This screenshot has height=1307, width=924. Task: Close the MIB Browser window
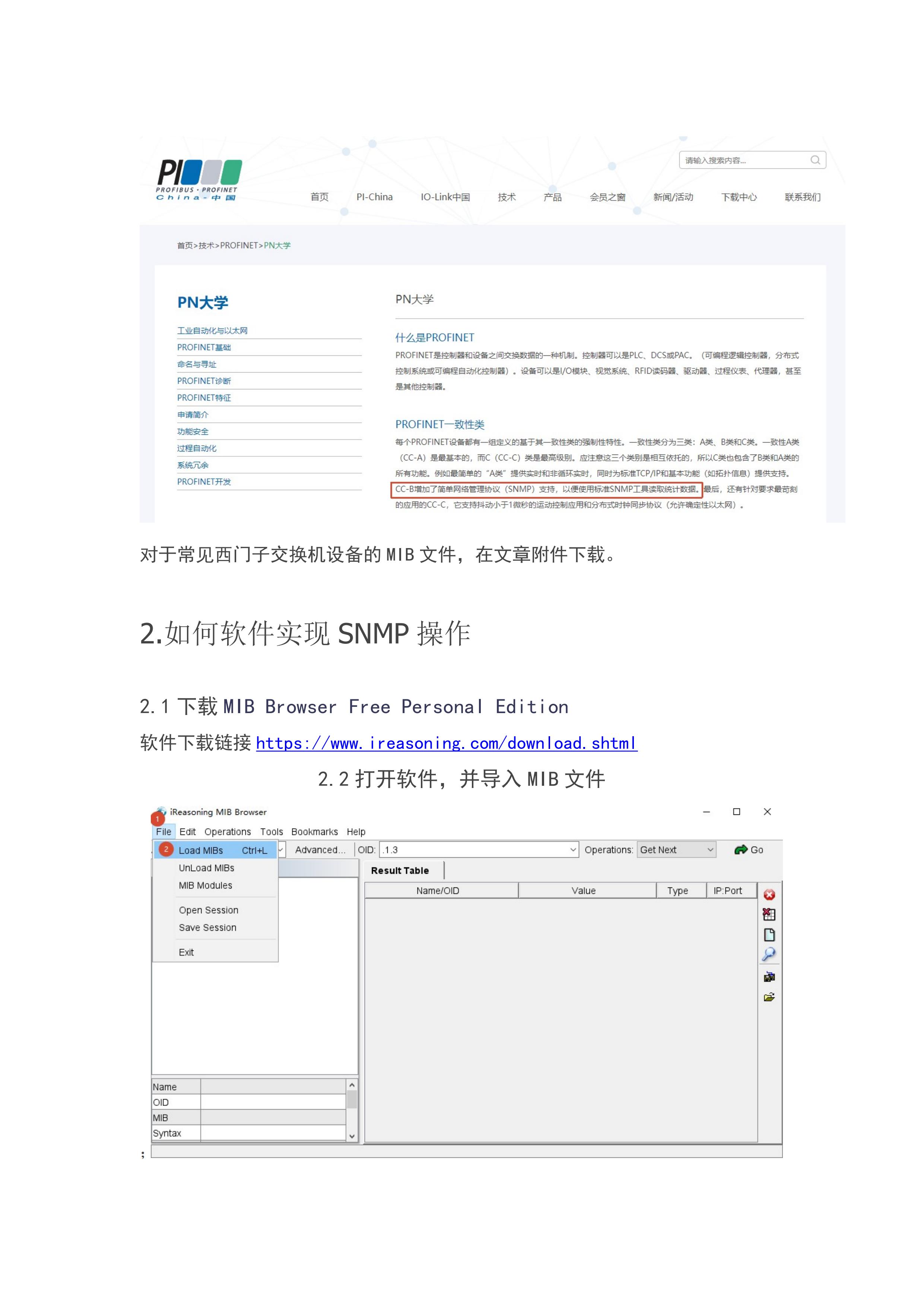point(767,812)
